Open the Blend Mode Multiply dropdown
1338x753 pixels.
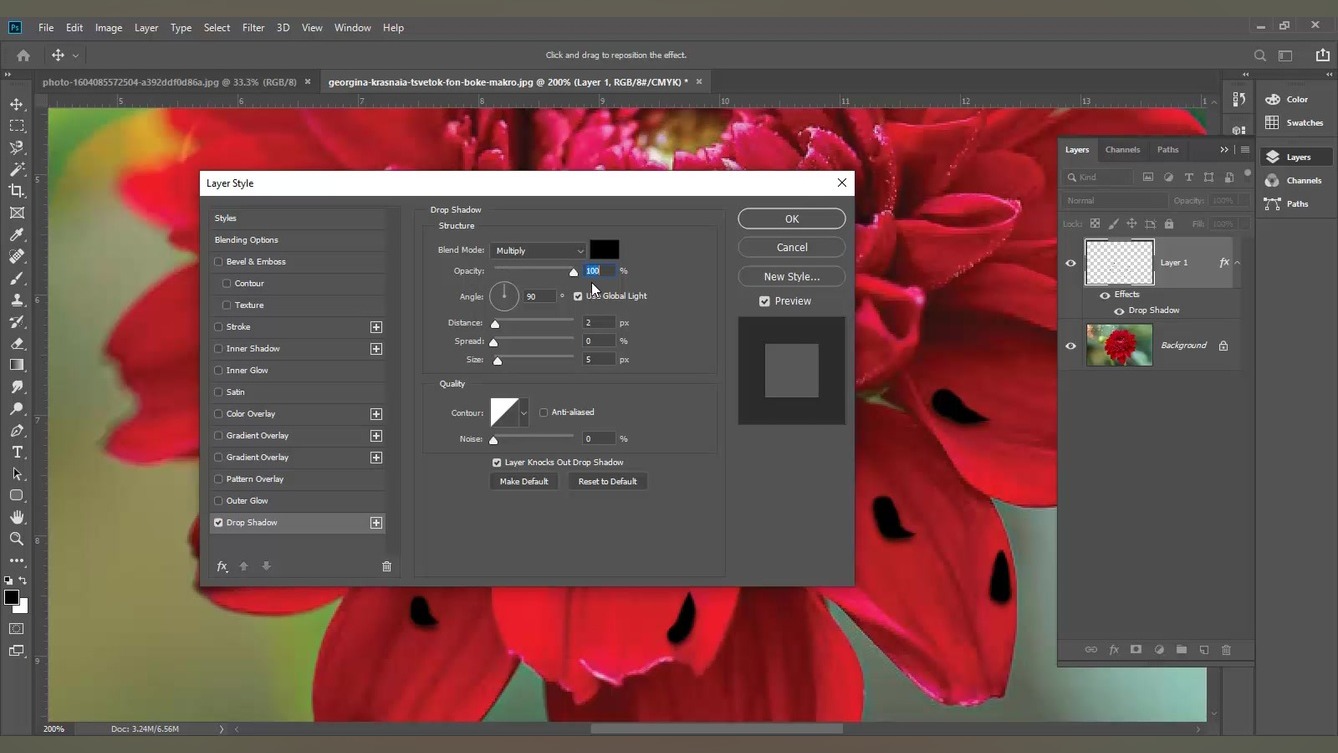click(x=539, y=251)
